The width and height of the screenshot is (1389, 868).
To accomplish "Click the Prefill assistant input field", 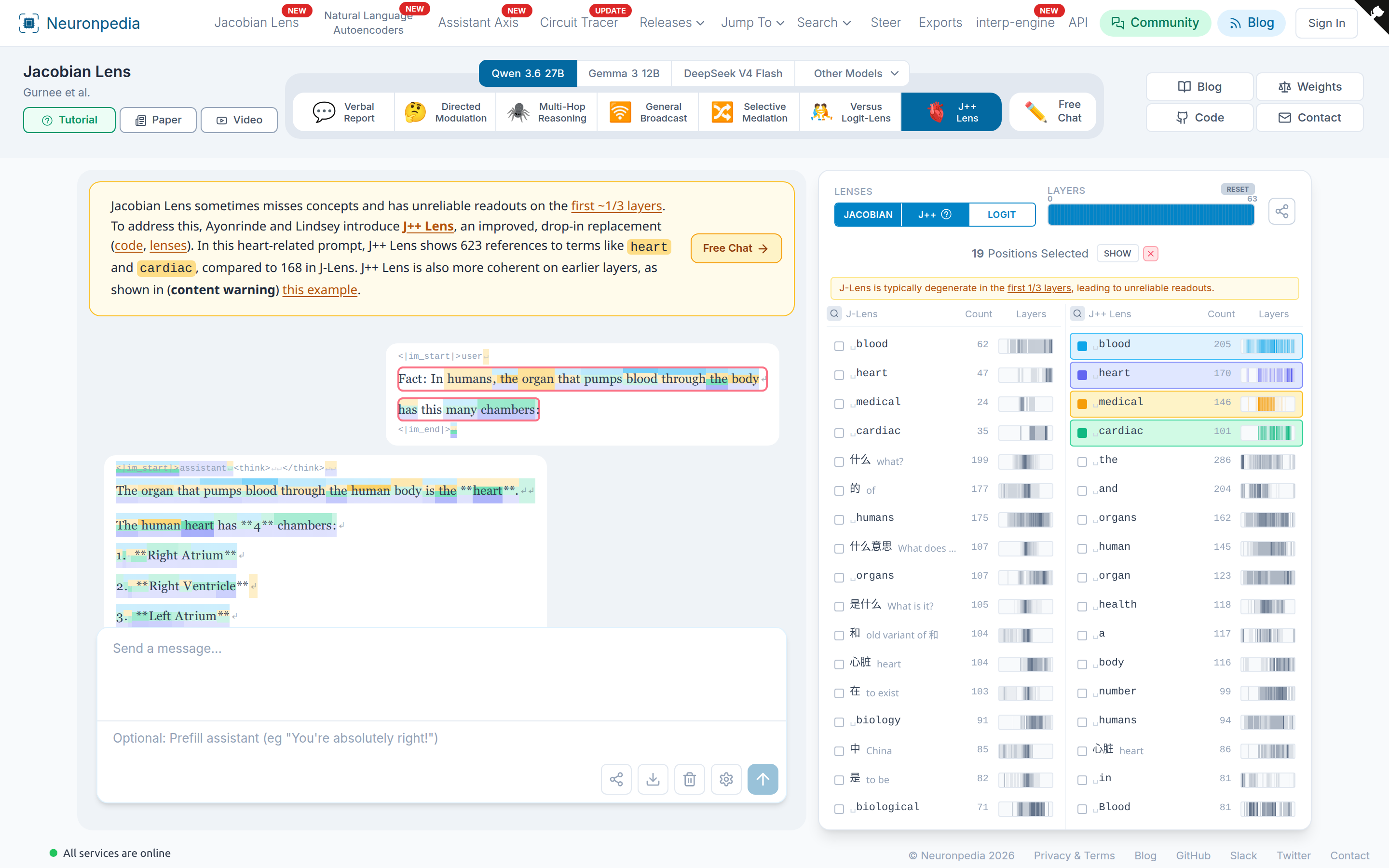I will pos(441,738).
